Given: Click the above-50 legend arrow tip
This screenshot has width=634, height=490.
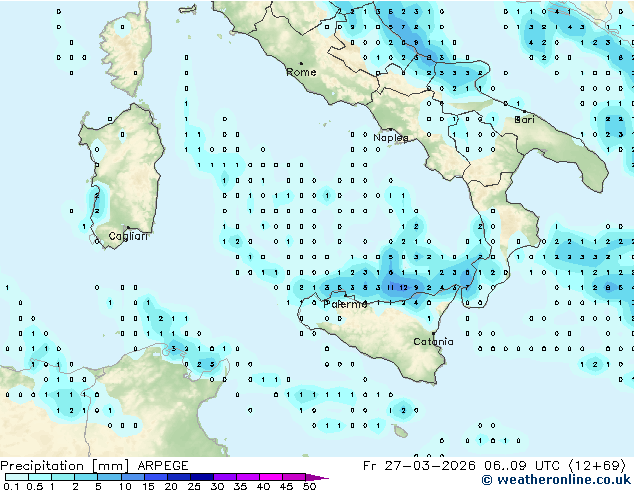Looking at the screenshot, I should 317,477.
